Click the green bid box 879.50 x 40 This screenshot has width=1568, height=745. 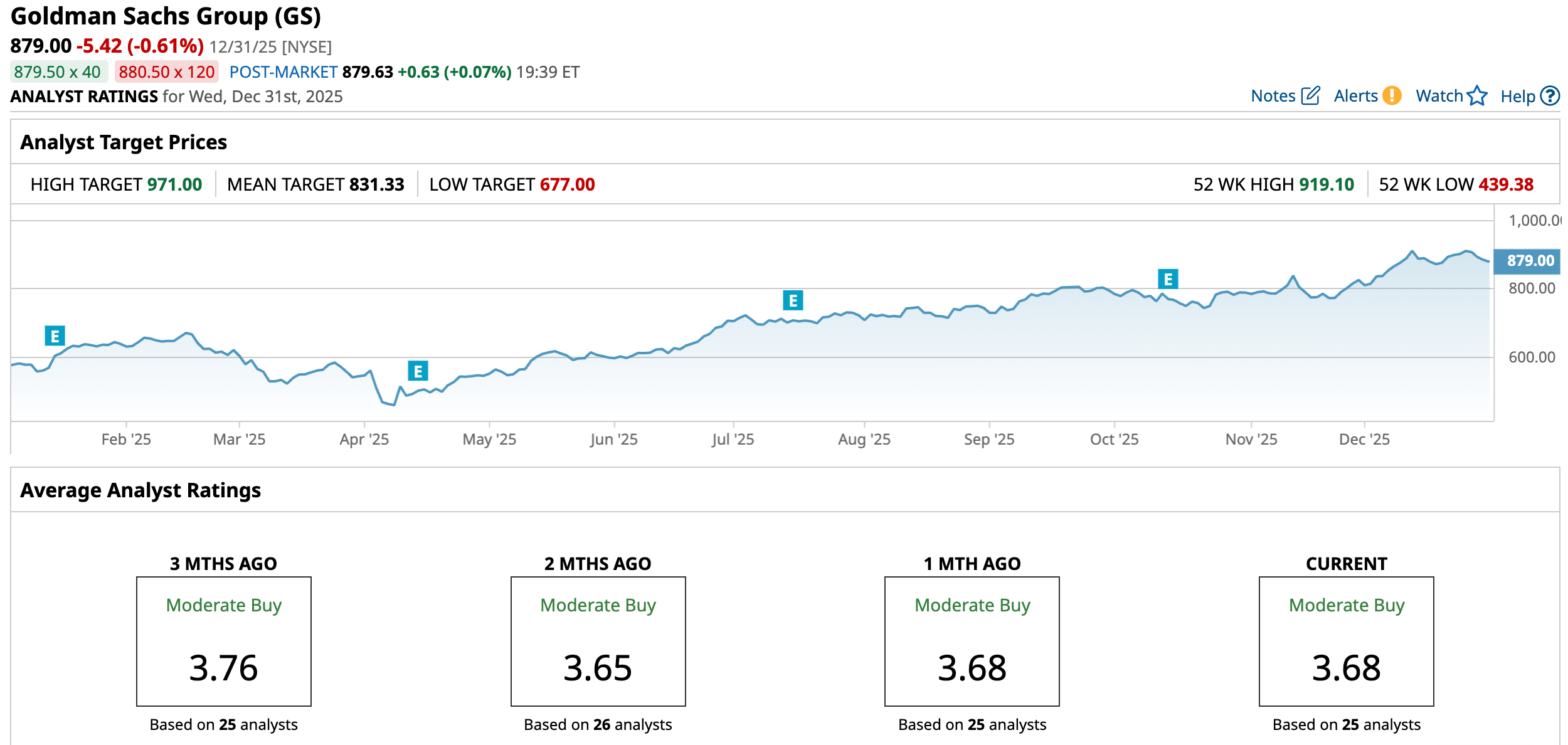tap(58, 72)
